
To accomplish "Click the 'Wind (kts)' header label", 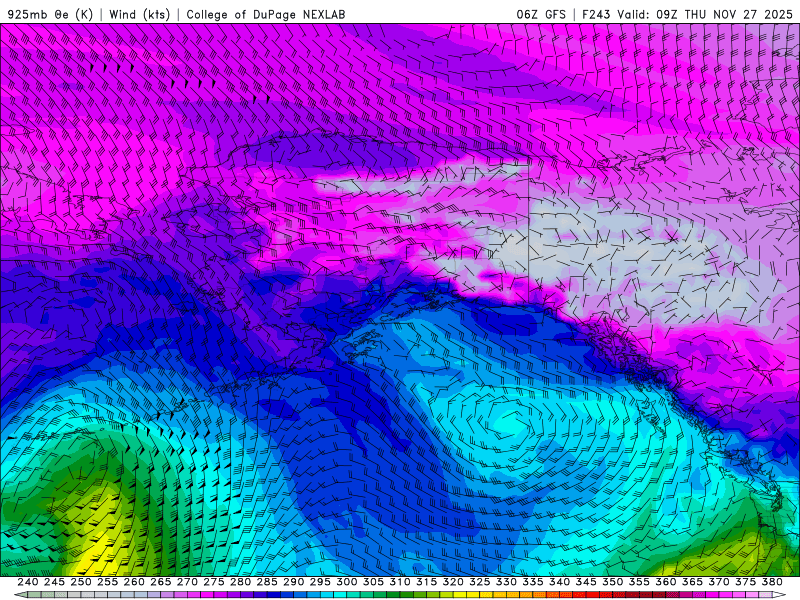I will click(x=140, y=14).
